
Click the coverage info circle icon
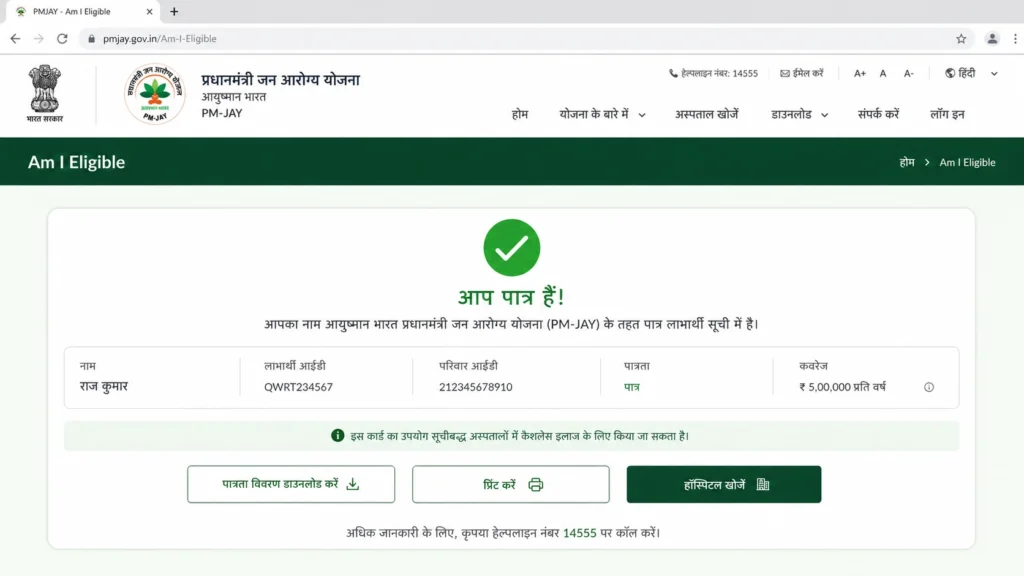tap(929, 387)
